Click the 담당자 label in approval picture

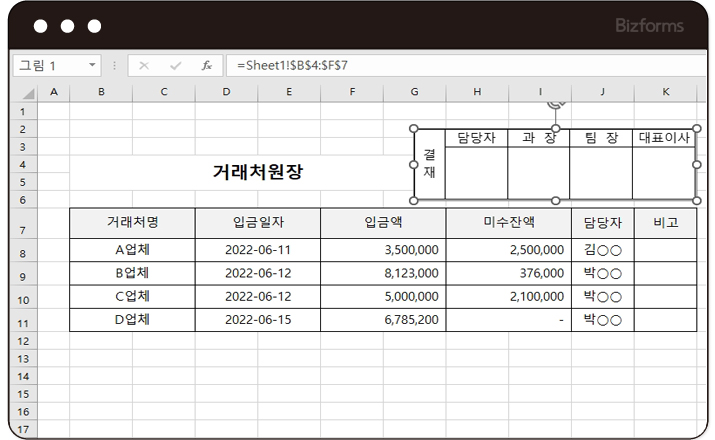(477, 138)
